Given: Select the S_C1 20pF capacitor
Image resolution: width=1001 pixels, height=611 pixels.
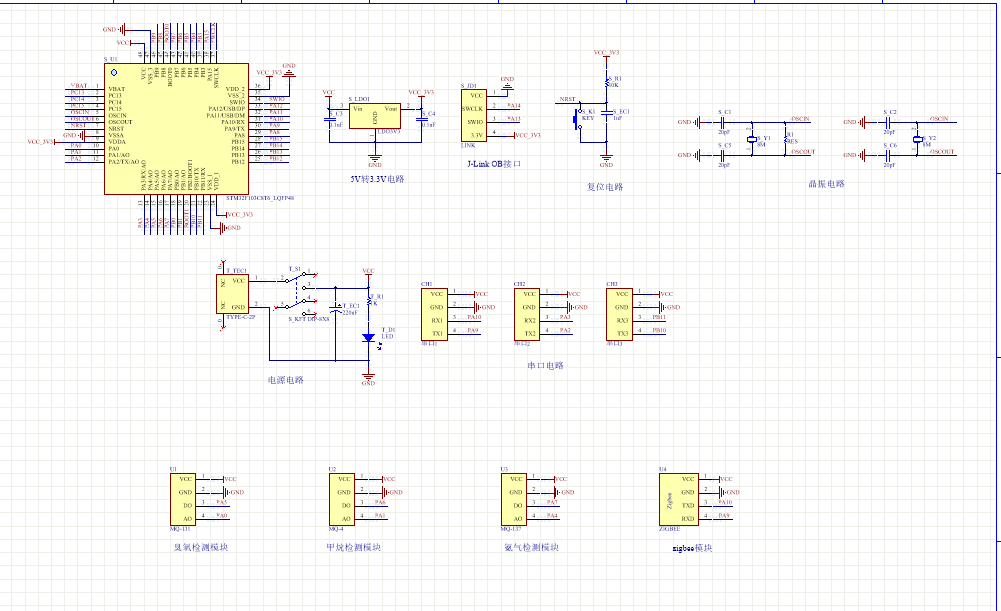Looking at the screenshot, I should pos(724,122).
